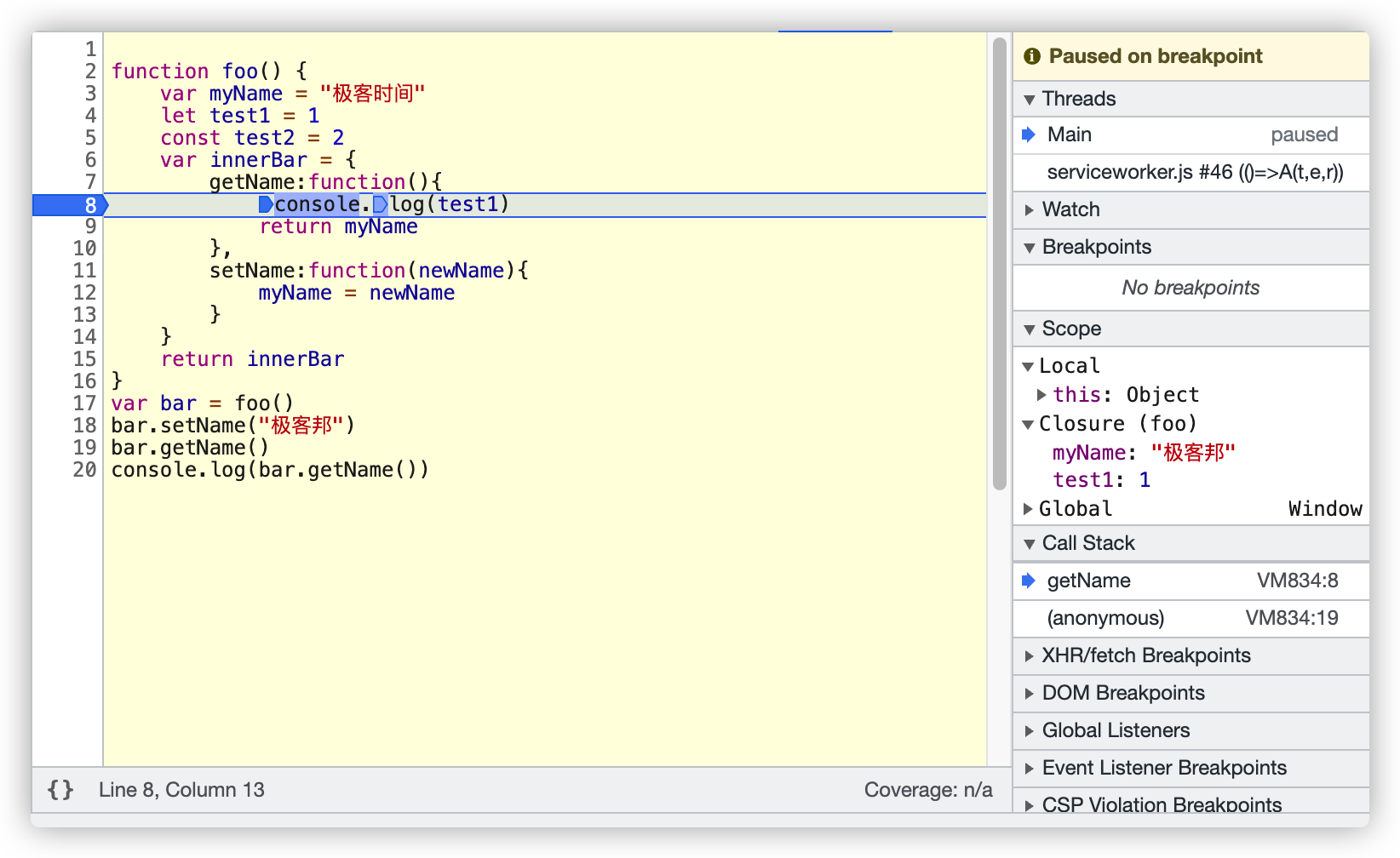This screenshot has width=1400, height=858.
Task: Click the myName closure variable value
Action: coord(1192,453)
